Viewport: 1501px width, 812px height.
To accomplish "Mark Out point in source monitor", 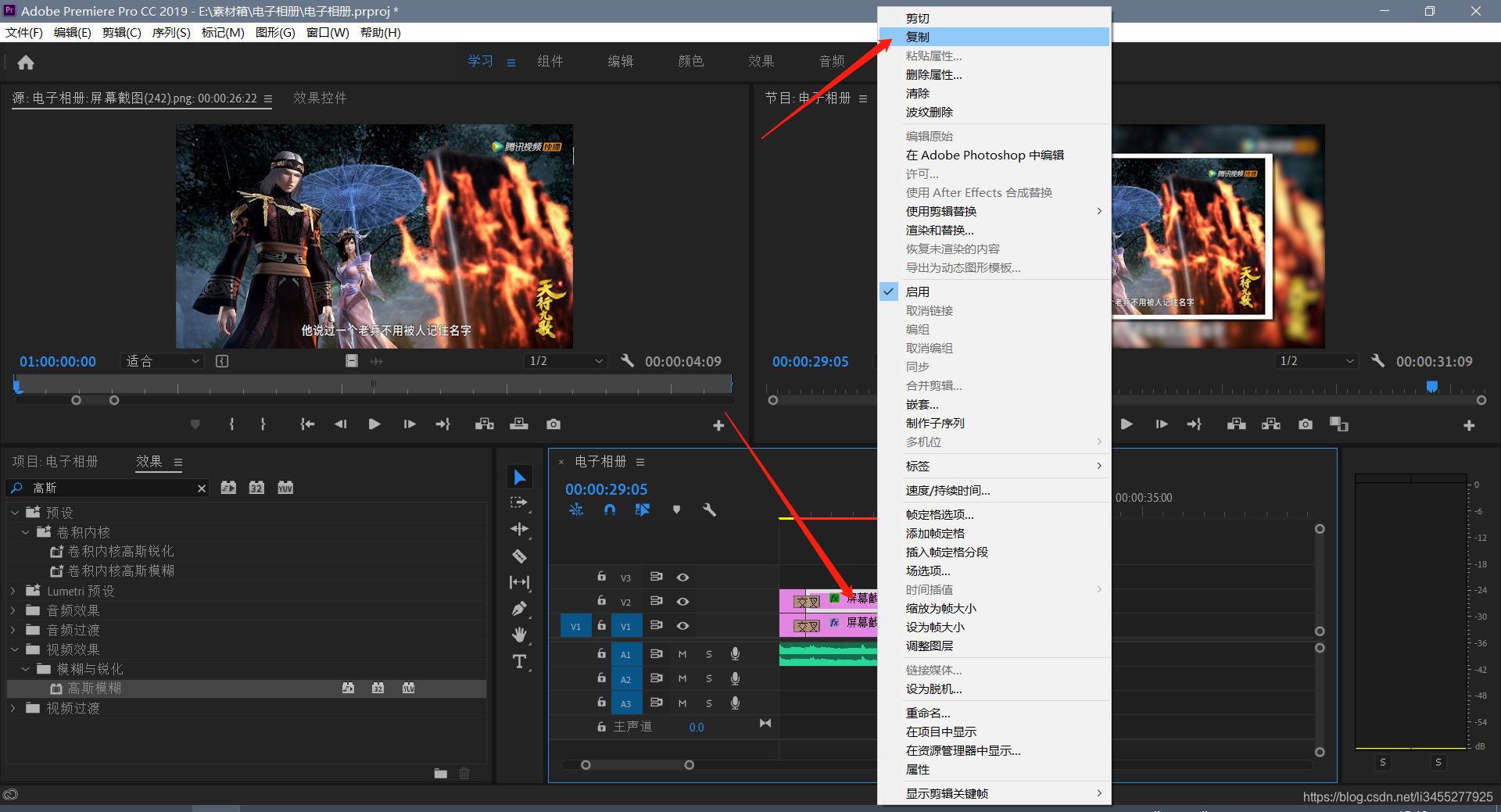I will 263,424.
